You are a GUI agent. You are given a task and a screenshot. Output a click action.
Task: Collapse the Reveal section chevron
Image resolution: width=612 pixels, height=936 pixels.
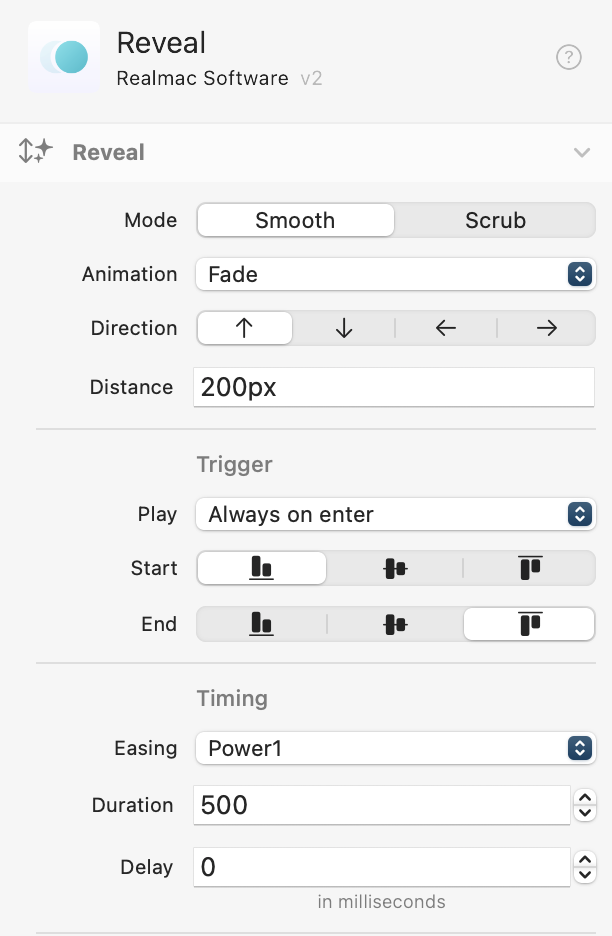(582, 152)
